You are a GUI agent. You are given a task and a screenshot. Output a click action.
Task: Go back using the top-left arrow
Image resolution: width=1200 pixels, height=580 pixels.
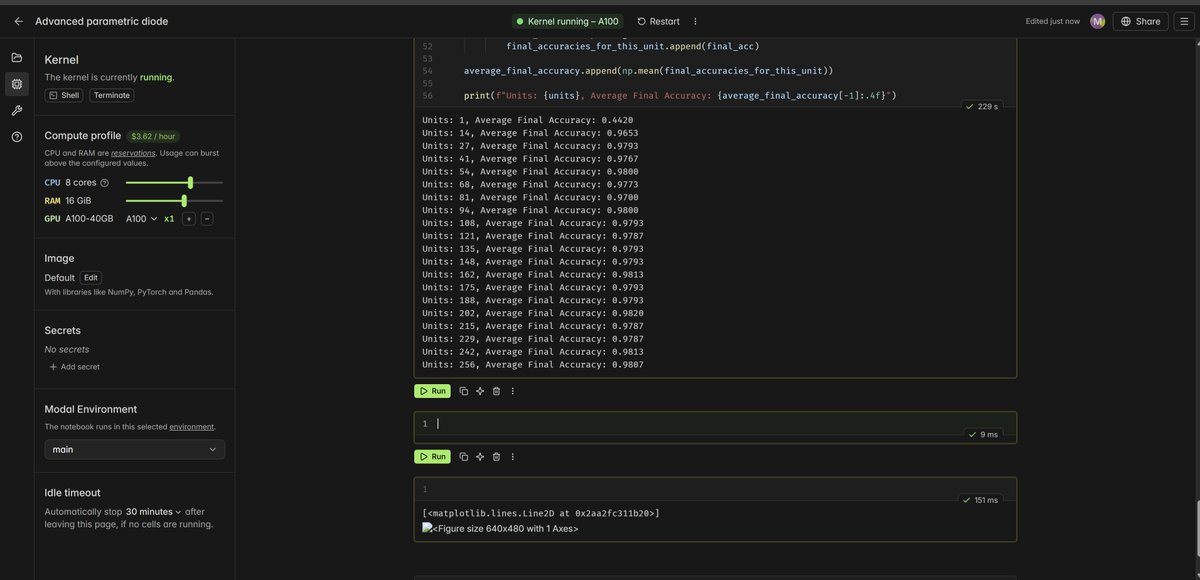(18, 21)
